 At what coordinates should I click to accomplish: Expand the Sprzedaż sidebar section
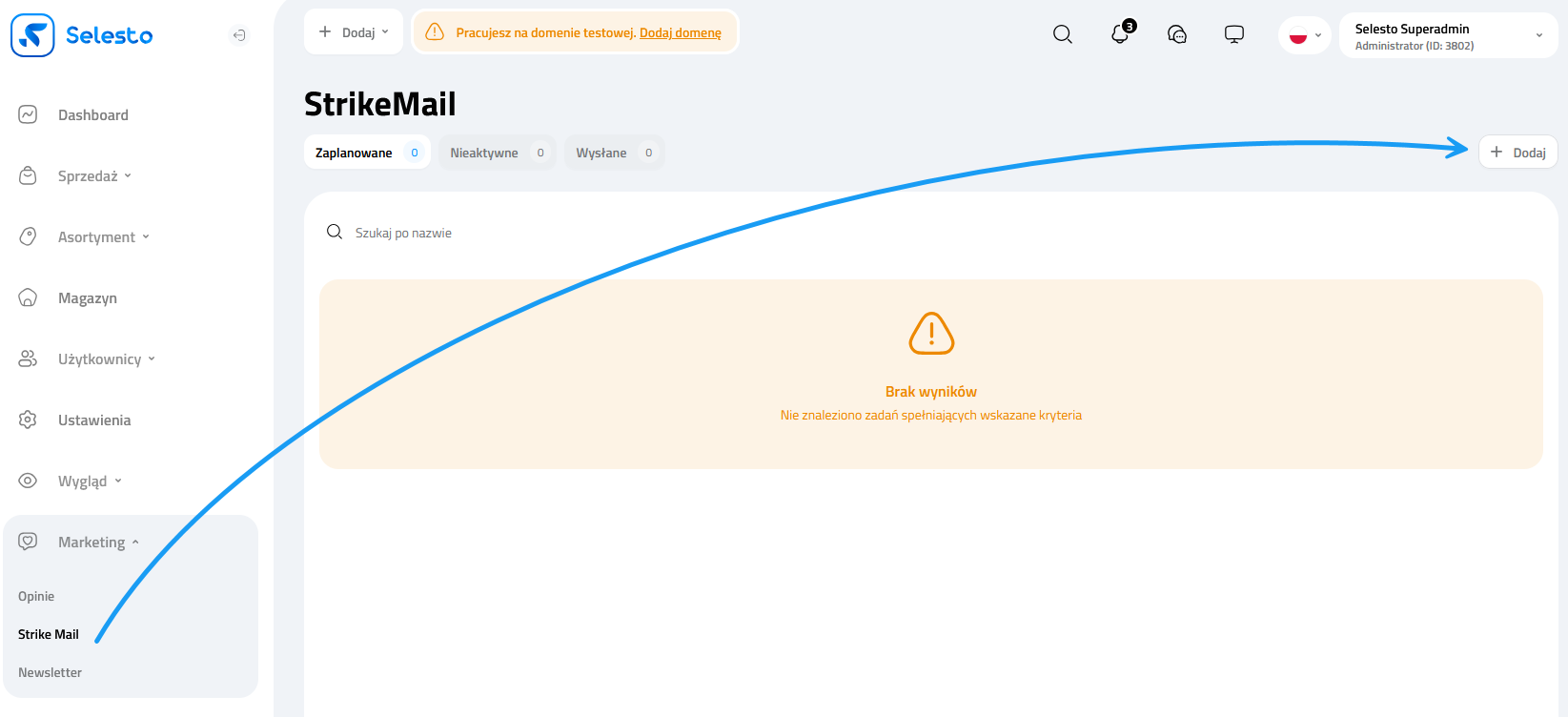(x=93, y=175)
